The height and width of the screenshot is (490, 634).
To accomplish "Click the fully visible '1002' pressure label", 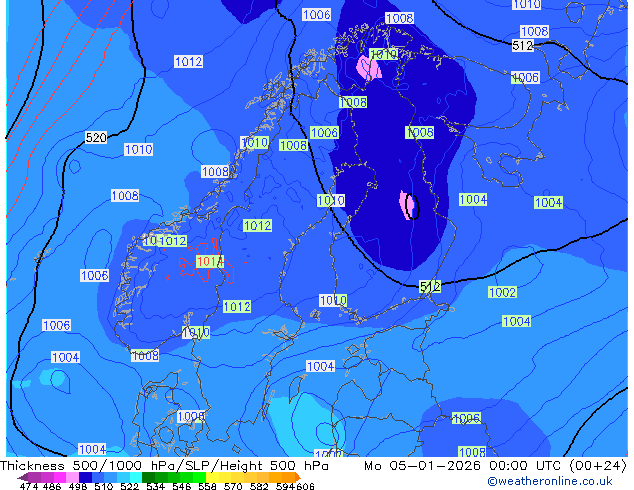I will pos(502,292).
